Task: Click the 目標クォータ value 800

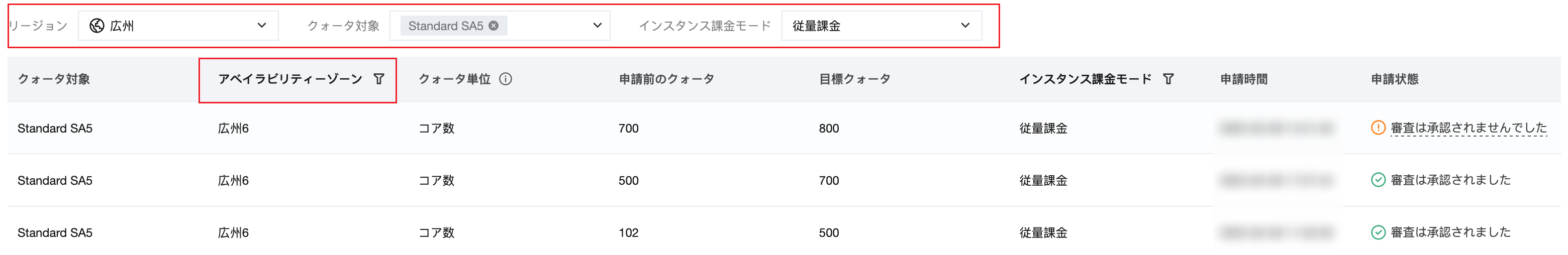Action: click(x=828, y=129)
